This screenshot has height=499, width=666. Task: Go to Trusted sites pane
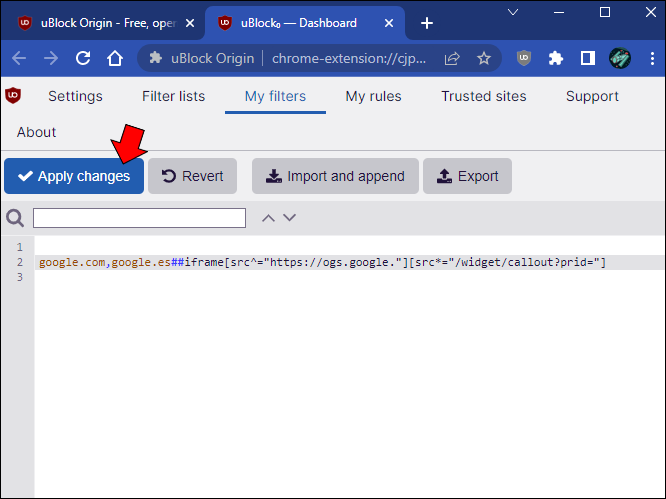pyautogui.click(x=484, y=96)
